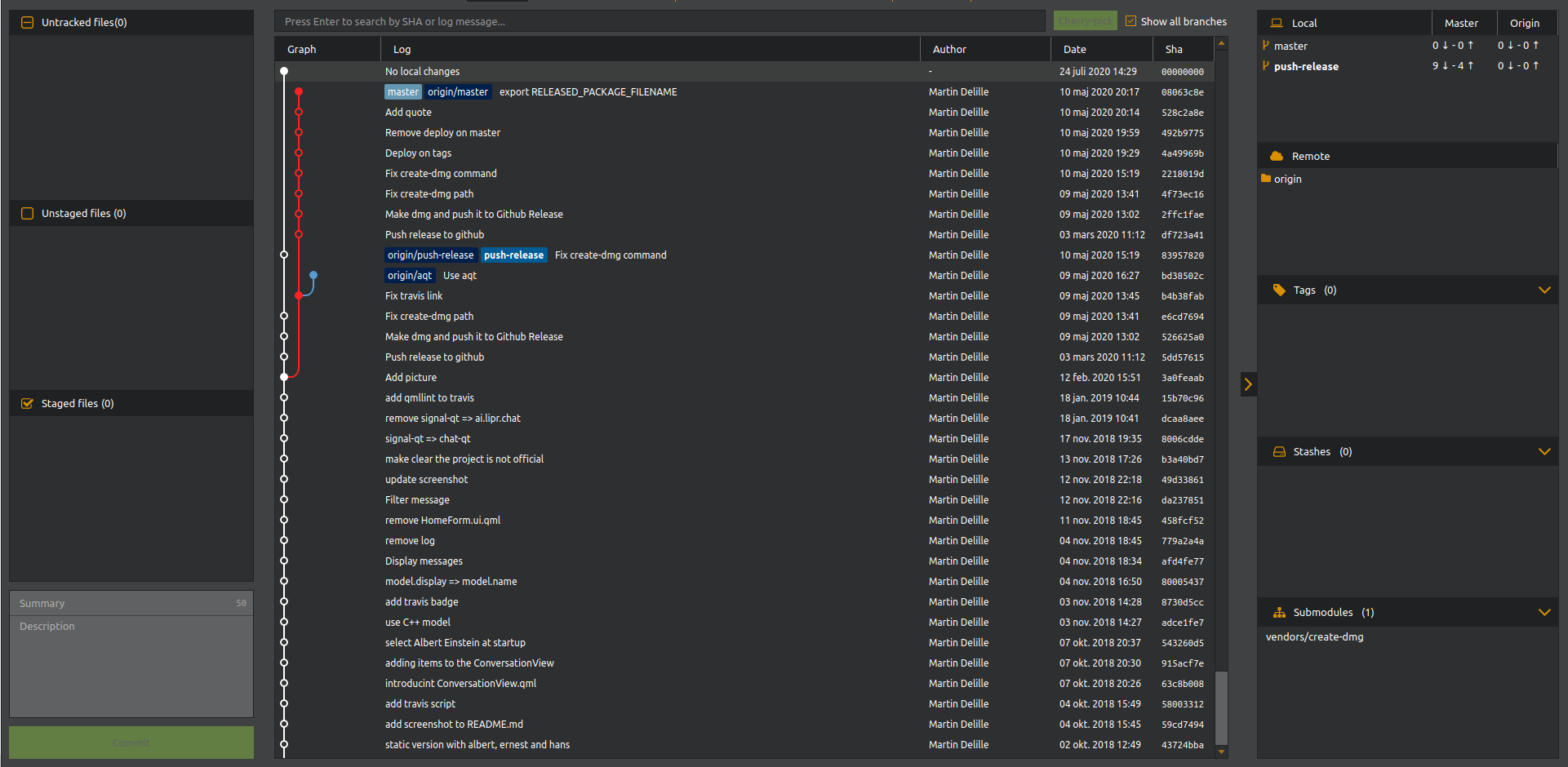Click the Author column header
This screenshot has height=767, width=1568.
click(x=948, y=49)
